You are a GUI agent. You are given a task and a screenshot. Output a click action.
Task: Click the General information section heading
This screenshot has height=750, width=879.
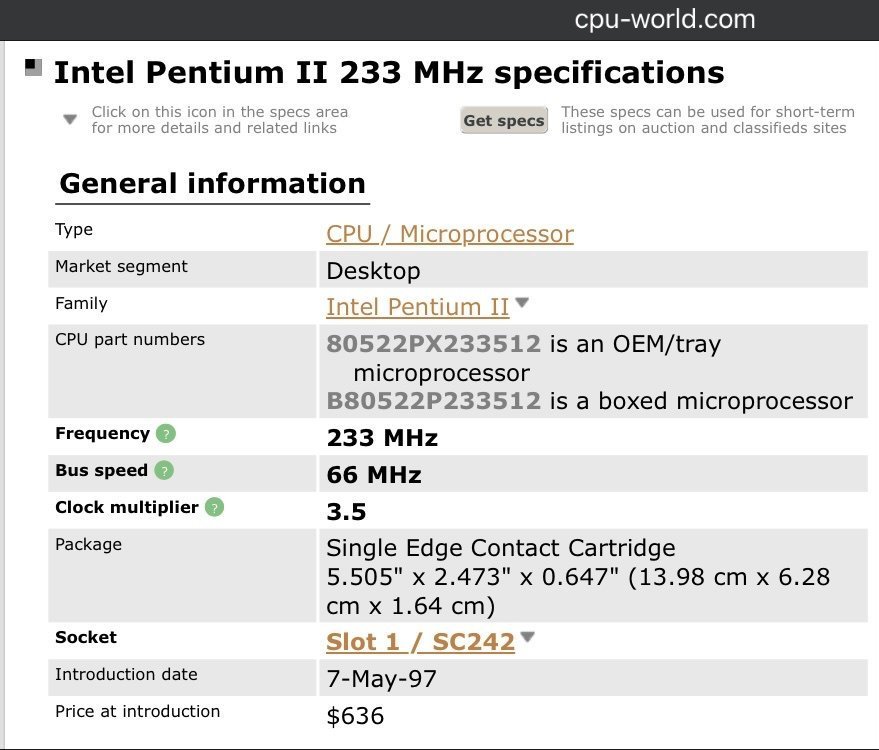pyautogui.click(x=212, y=184)
